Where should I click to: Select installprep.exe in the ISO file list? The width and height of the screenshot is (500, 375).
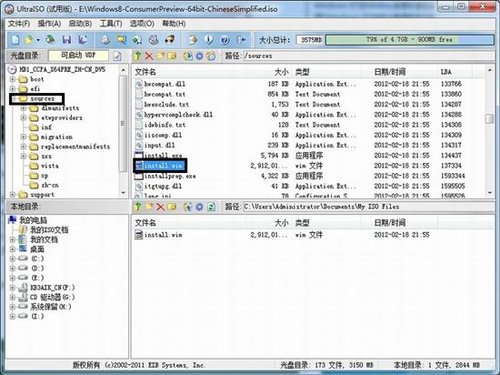[170, 176]
